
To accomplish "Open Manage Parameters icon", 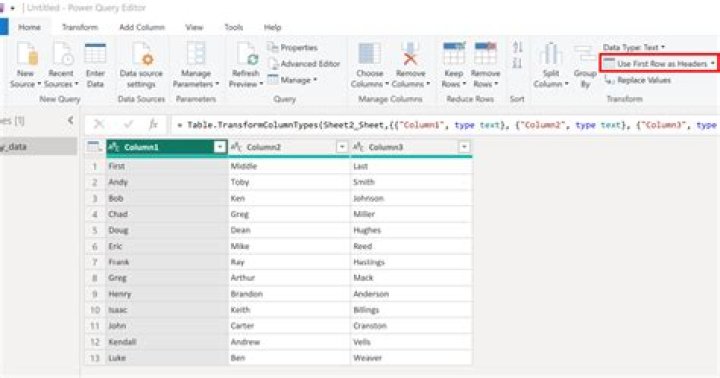I will click(x=196, y=54).
